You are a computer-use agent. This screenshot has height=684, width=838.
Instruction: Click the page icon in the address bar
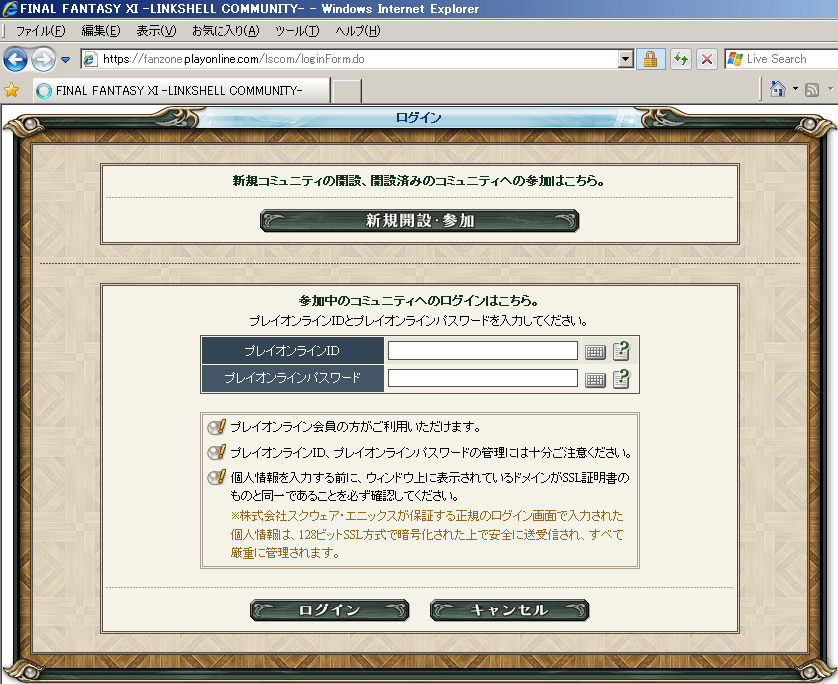90,59
